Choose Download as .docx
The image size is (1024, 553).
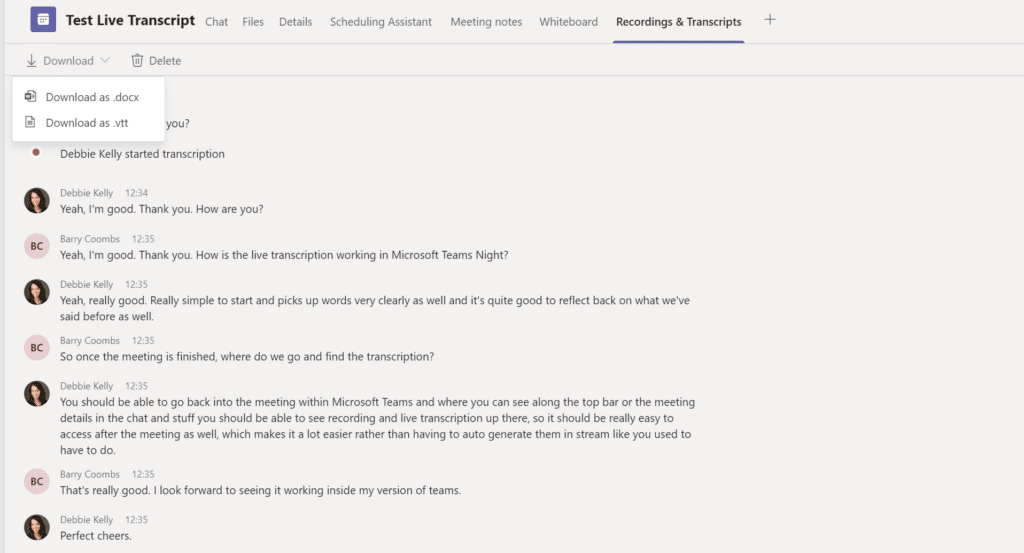pyautogui.click(x=92, y=97)
